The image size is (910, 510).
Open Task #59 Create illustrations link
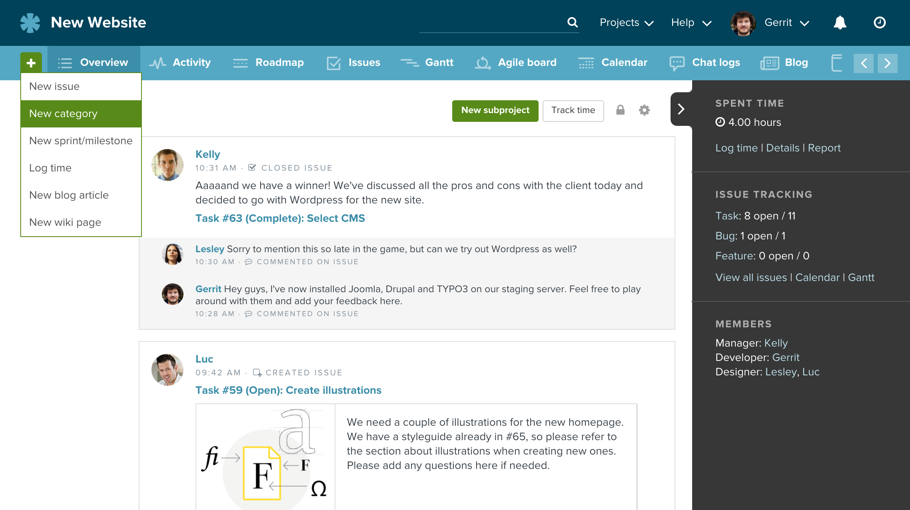click(x=288, y=390)
